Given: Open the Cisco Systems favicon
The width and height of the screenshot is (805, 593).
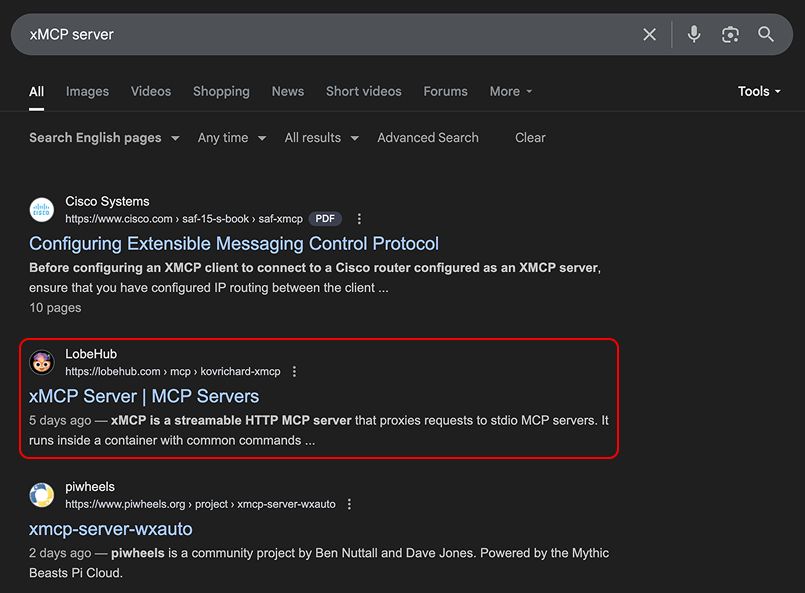Looking at the screenshot, I should pos(42,210).
